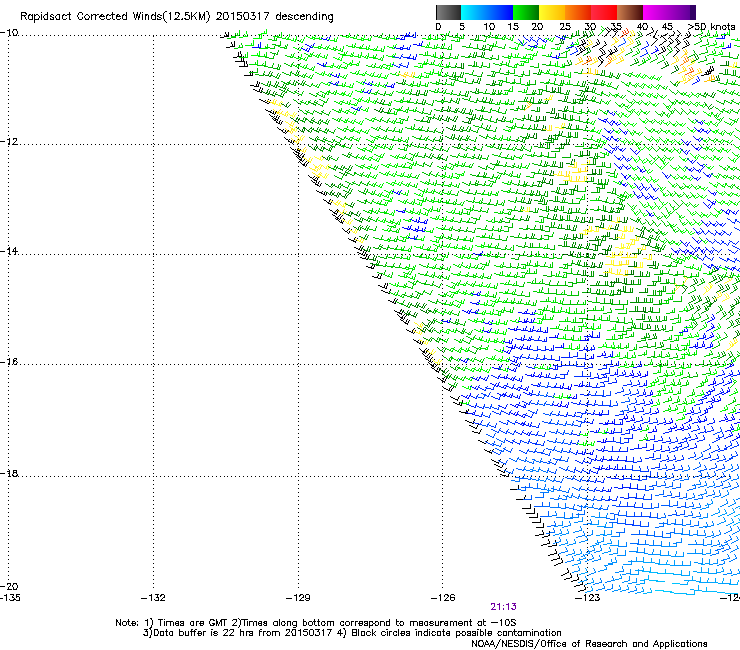This screenshot has width=740, height=650.
Task: Click the magenta 40-45 knots legend swatch
Action: [x=656, y=12]
